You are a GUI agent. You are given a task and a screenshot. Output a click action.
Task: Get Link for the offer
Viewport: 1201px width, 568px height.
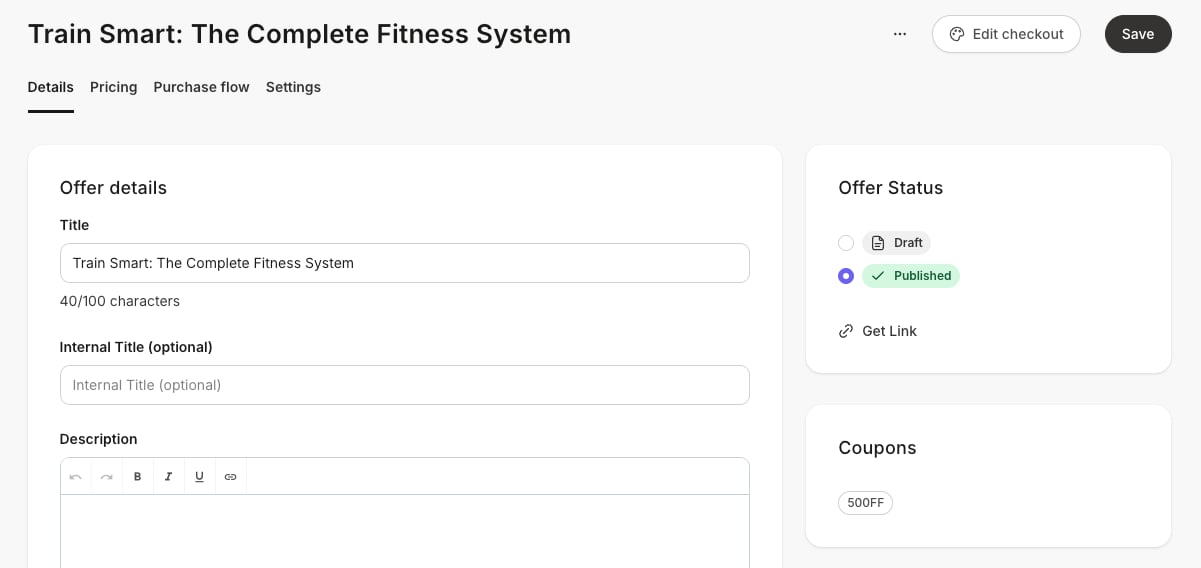click(x=878, y=331)
